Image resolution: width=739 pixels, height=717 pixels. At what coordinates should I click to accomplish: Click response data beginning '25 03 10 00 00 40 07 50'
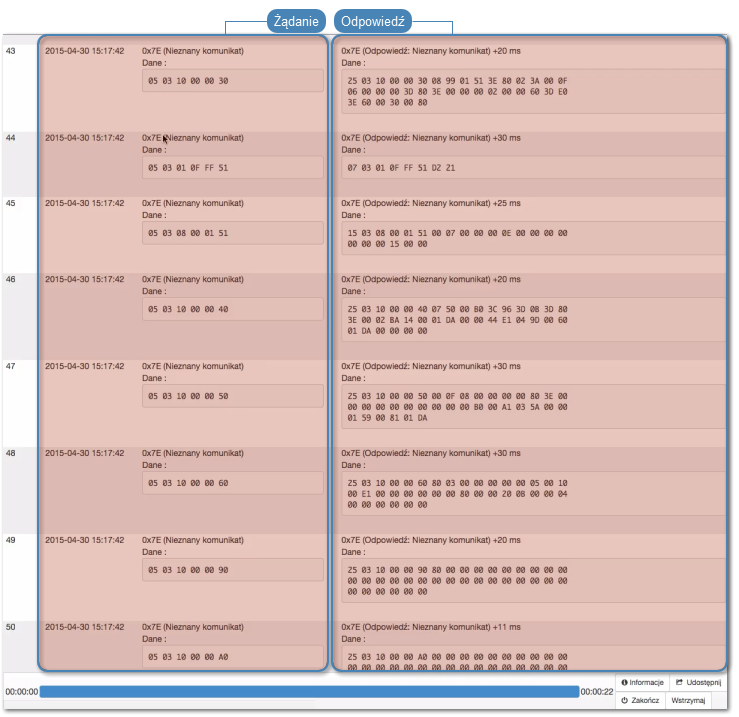[533, 320]
